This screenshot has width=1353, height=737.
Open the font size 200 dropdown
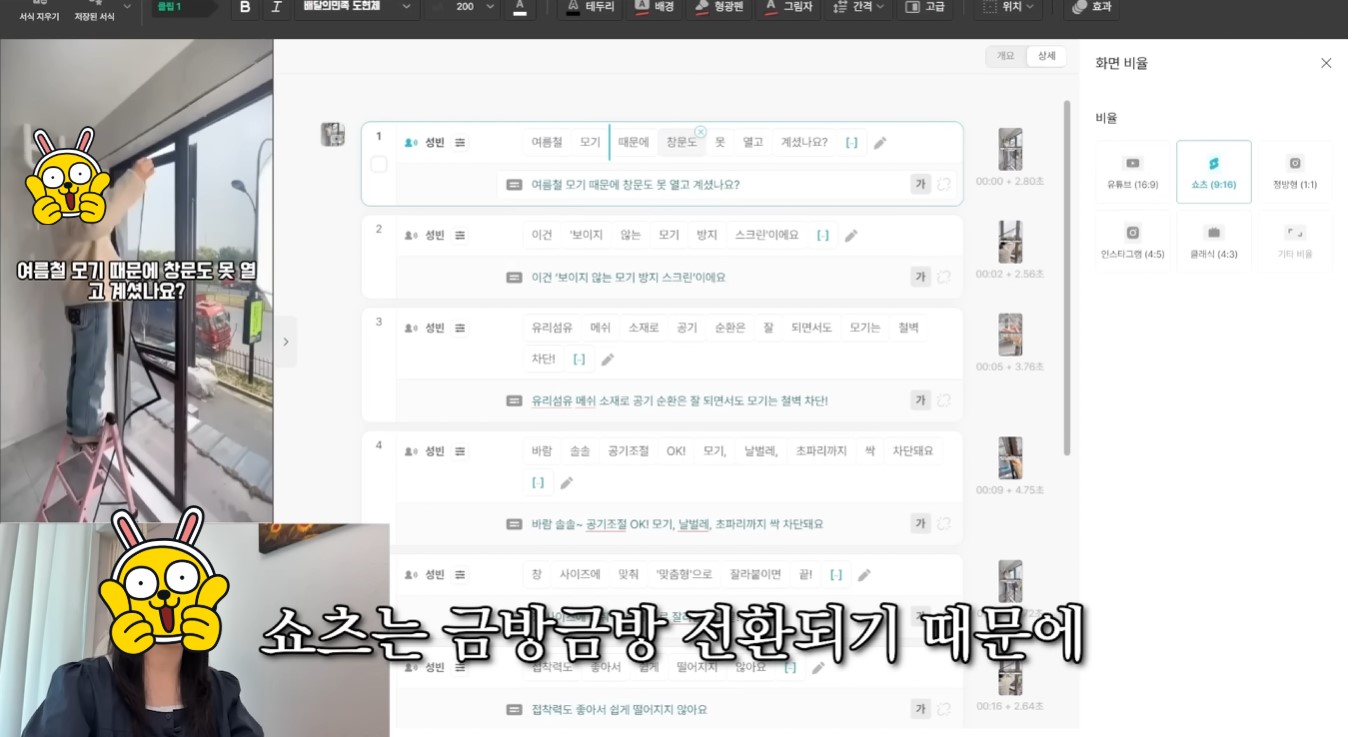tap(462, 7)
